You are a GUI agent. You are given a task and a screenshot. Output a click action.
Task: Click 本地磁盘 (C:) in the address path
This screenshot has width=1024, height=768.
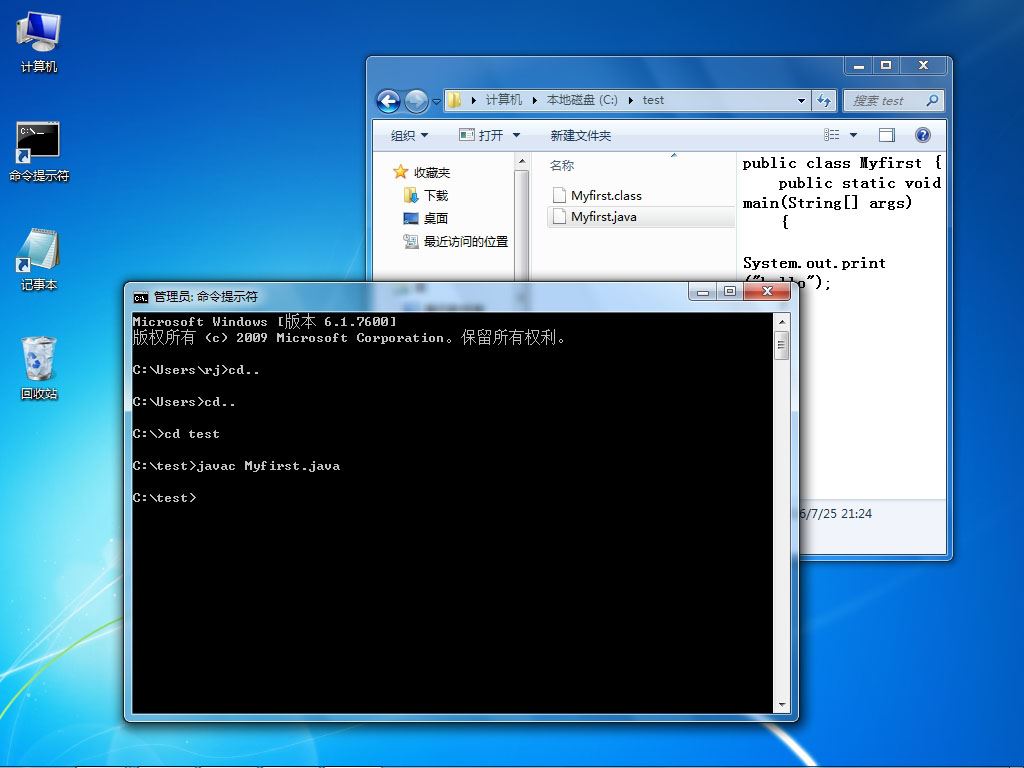tap(582, 100)
